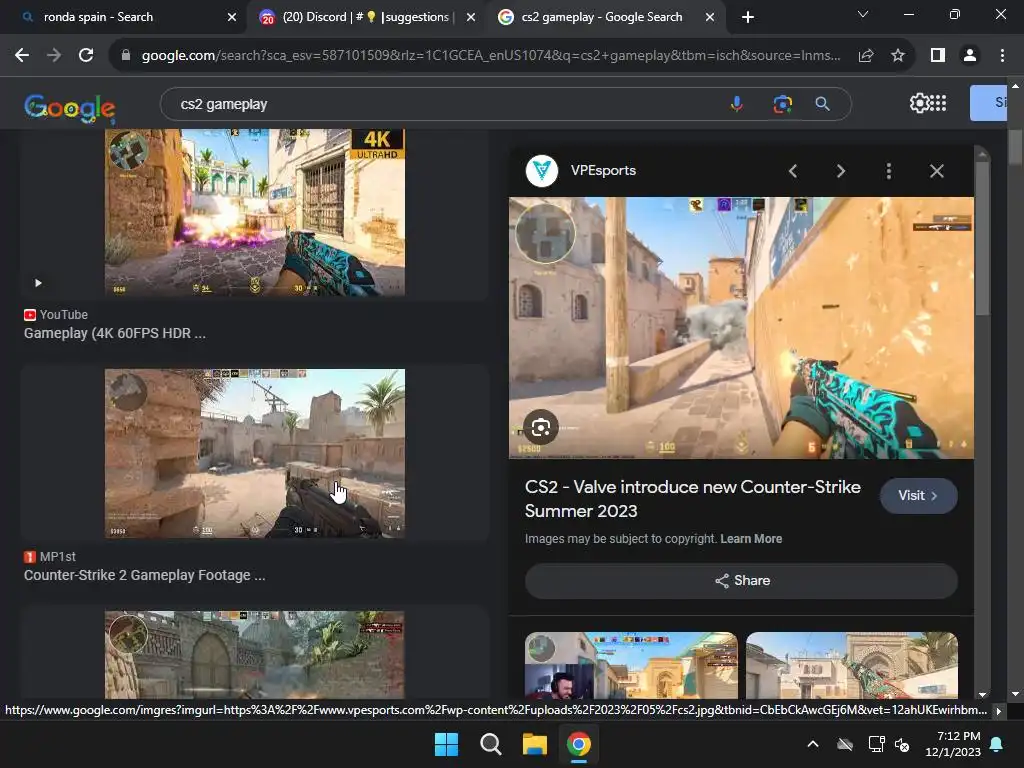Open Windows taskbar search
This screenshot has height=768, width=1024.
490,744
